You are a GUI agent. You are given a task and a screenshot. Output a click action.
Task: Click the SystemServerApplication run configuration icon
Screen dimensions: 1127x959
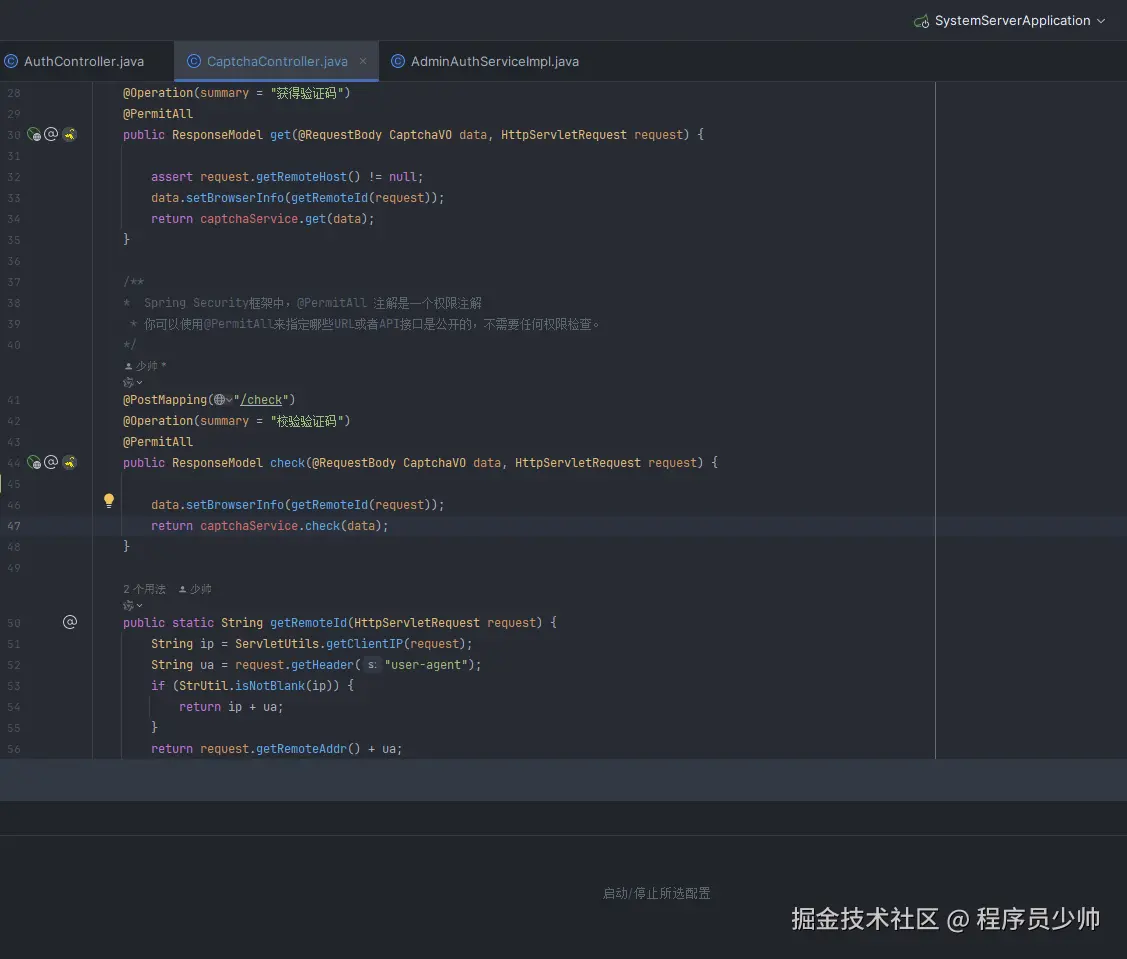pos(921,21)
